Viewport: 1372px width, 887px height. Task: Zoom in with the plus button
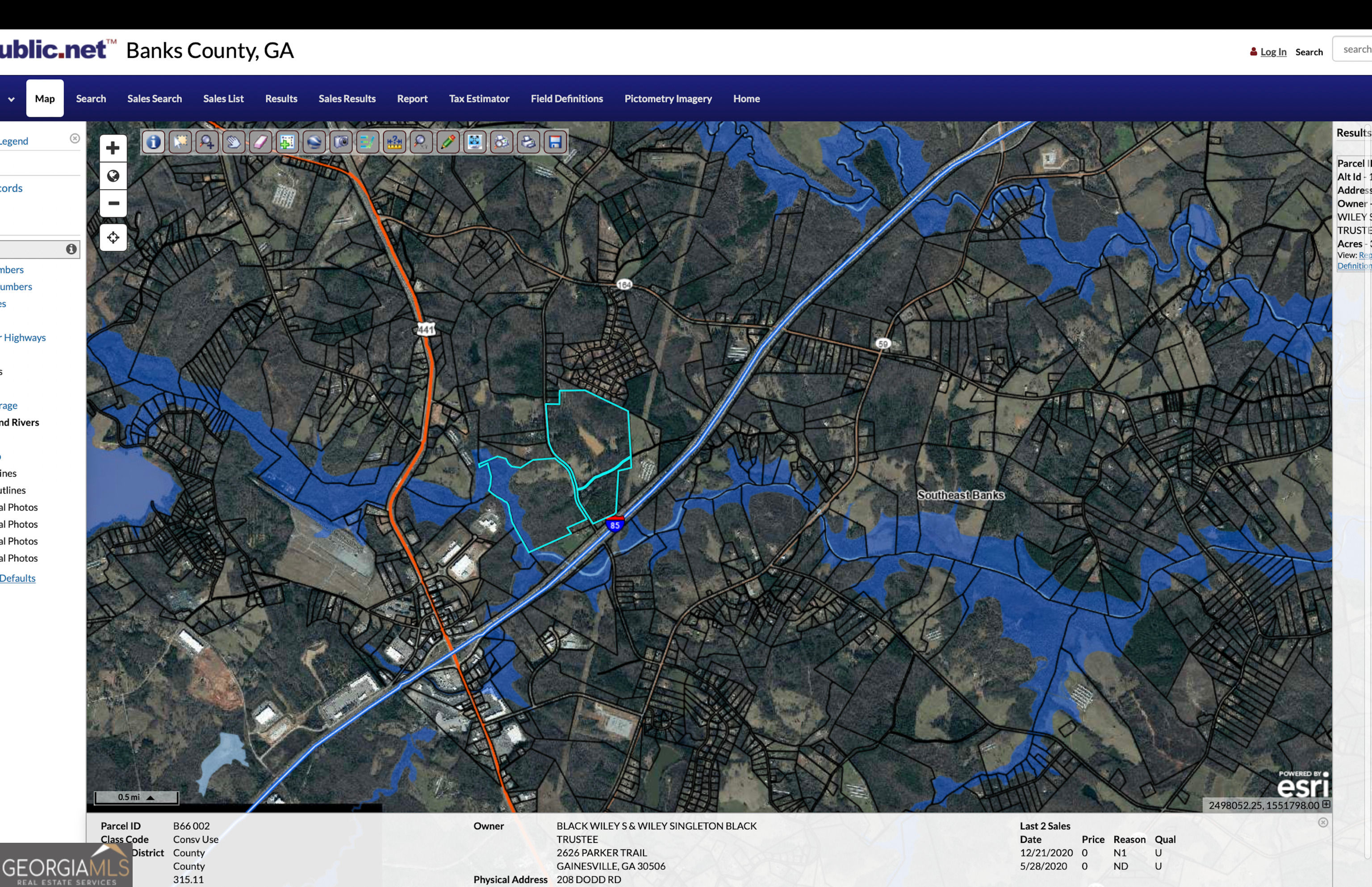point(113,148)
